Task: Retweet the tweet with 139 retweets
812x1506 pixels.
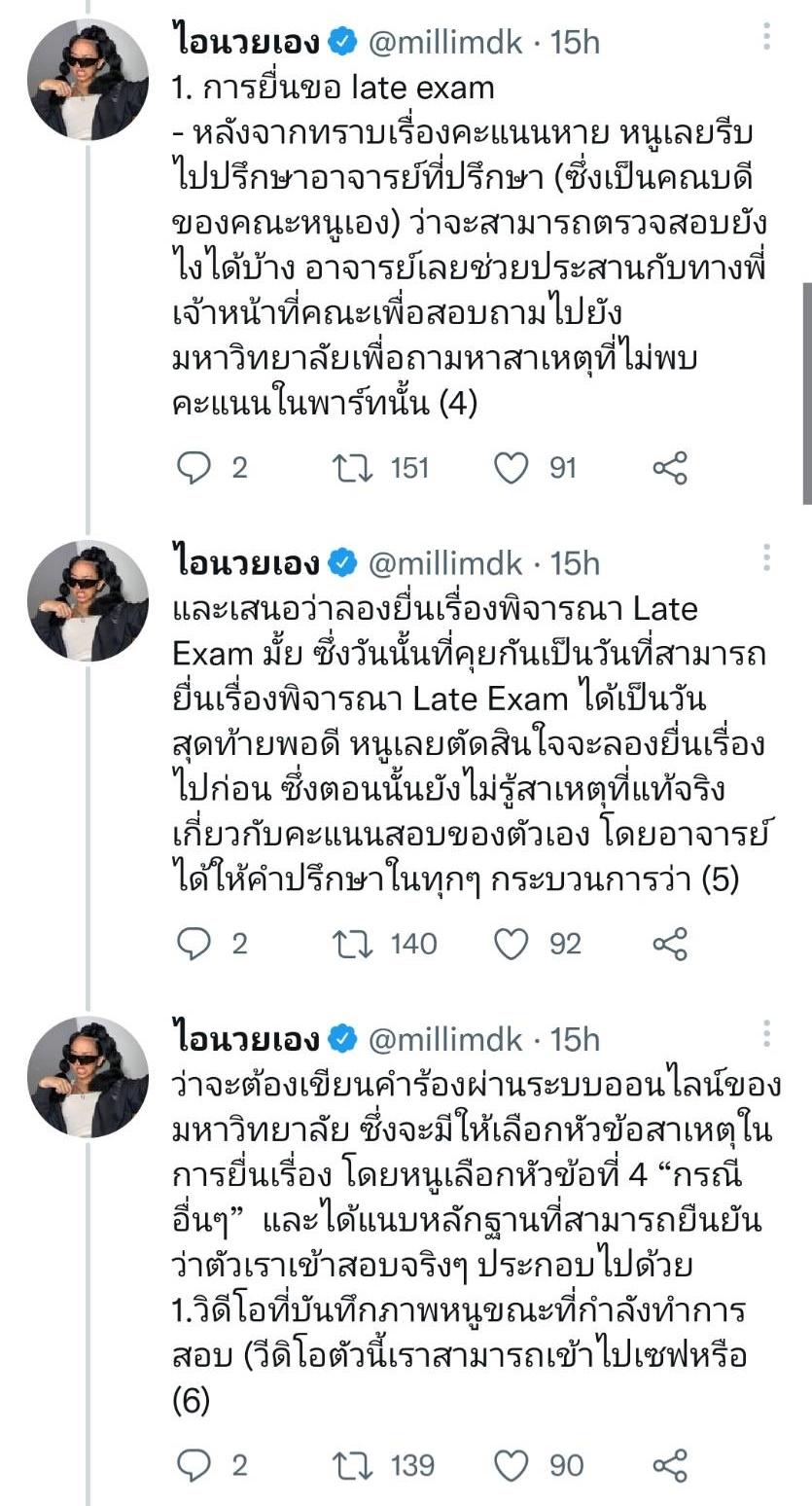Action: [x=346, y=1465]
